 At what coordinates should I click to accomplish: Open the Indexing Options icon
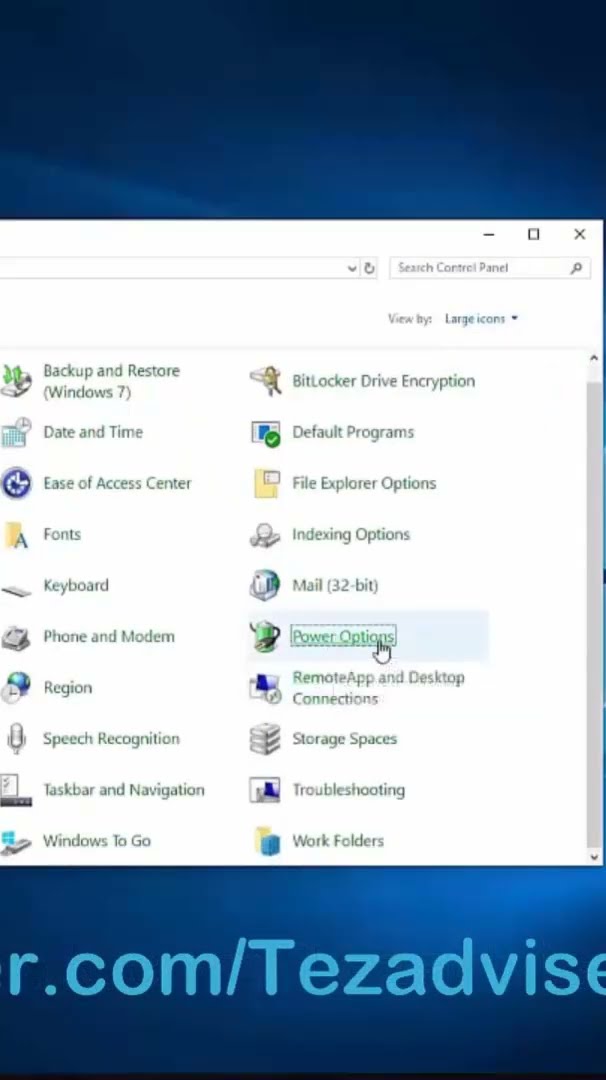click(x=265, y=534)
